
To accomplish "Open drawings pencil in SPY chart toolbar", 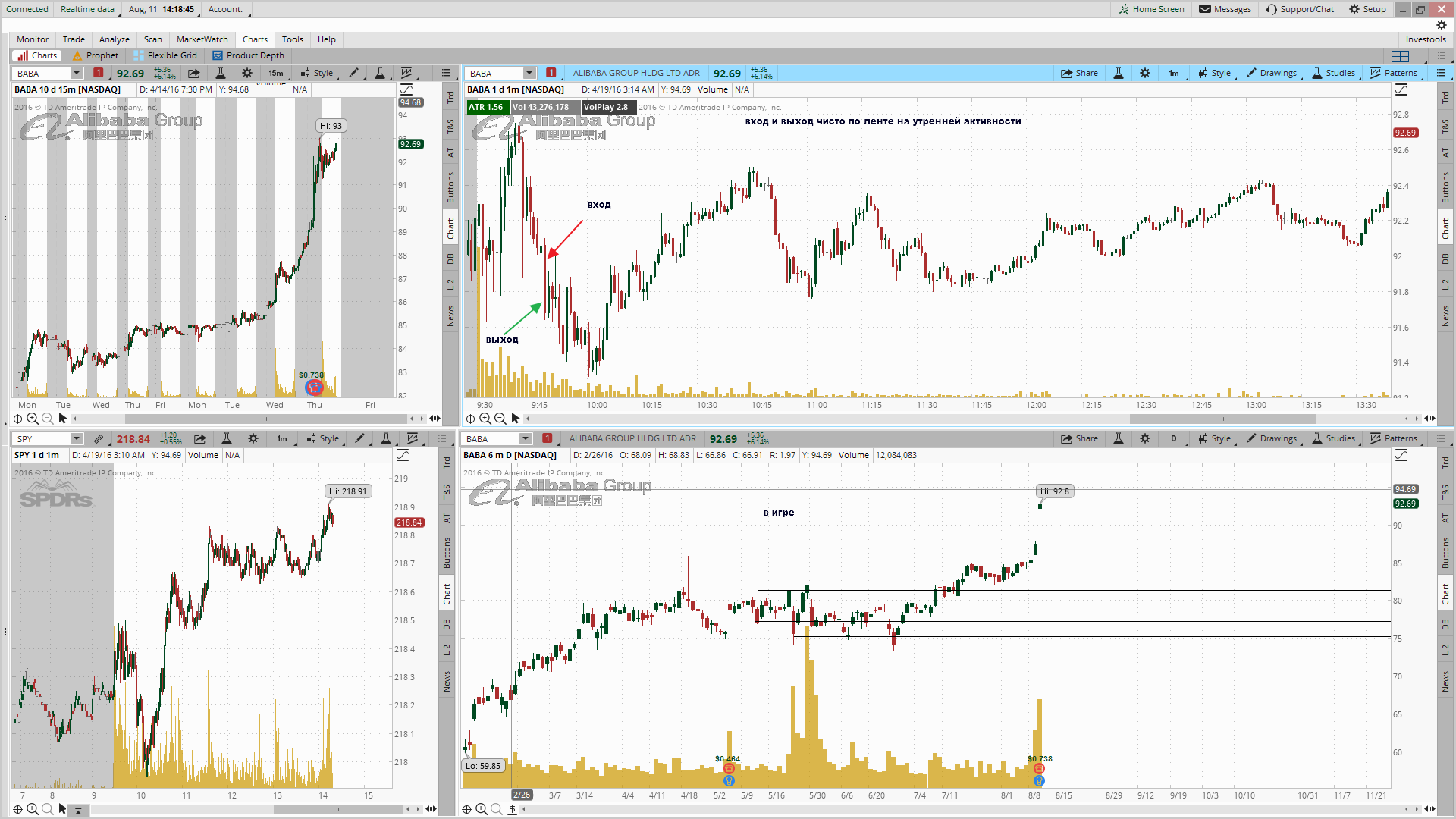I will (359, 438).
